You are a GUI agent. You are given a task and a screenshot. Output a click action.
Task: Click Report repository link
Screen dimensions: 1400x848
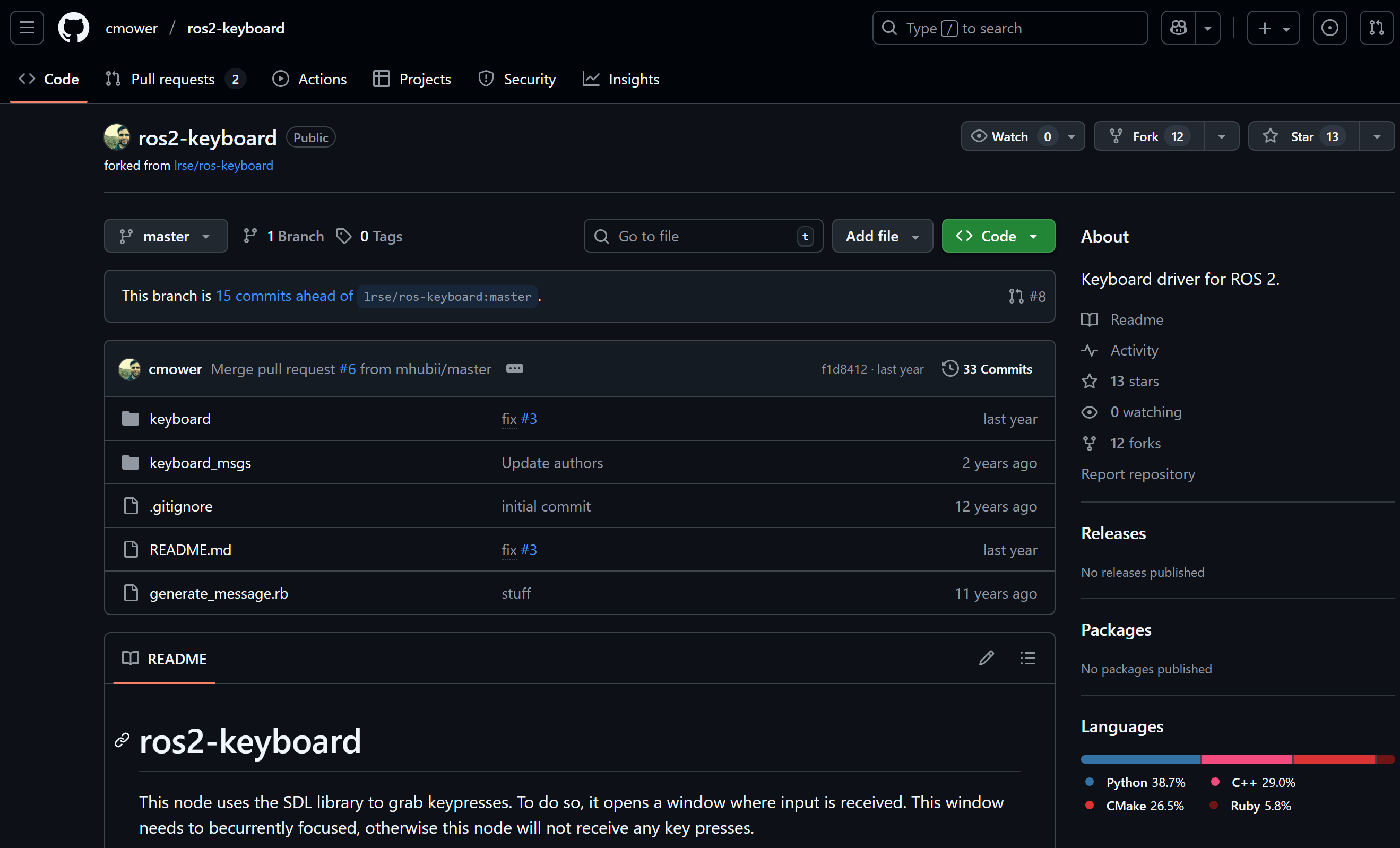[1137, 474]
